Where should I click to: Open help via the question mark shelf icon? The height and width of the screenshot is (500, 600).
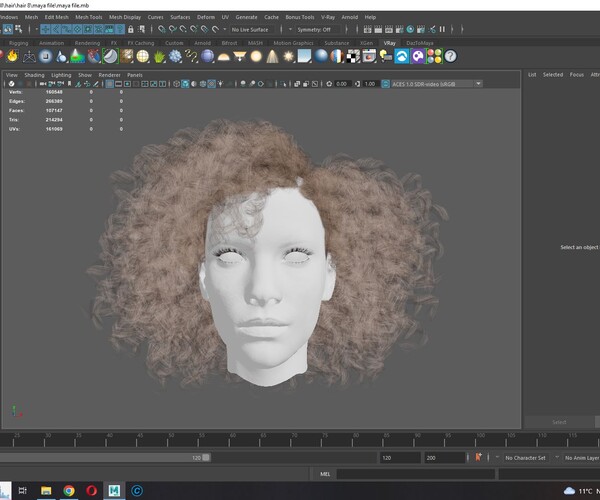[x=451, y=57]
